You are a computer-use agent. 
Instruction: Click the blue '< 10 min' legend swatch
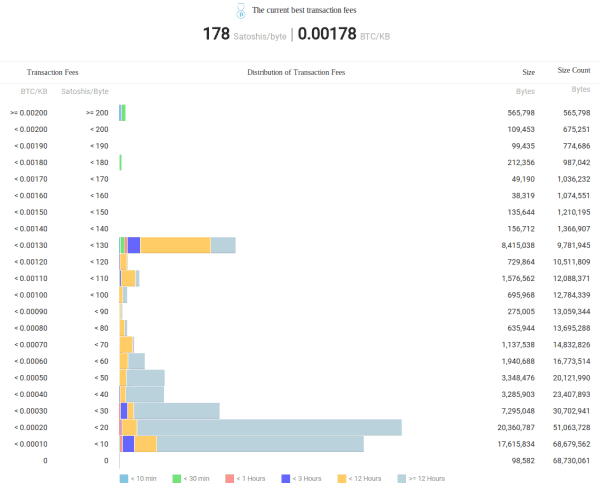pos(124,479)
